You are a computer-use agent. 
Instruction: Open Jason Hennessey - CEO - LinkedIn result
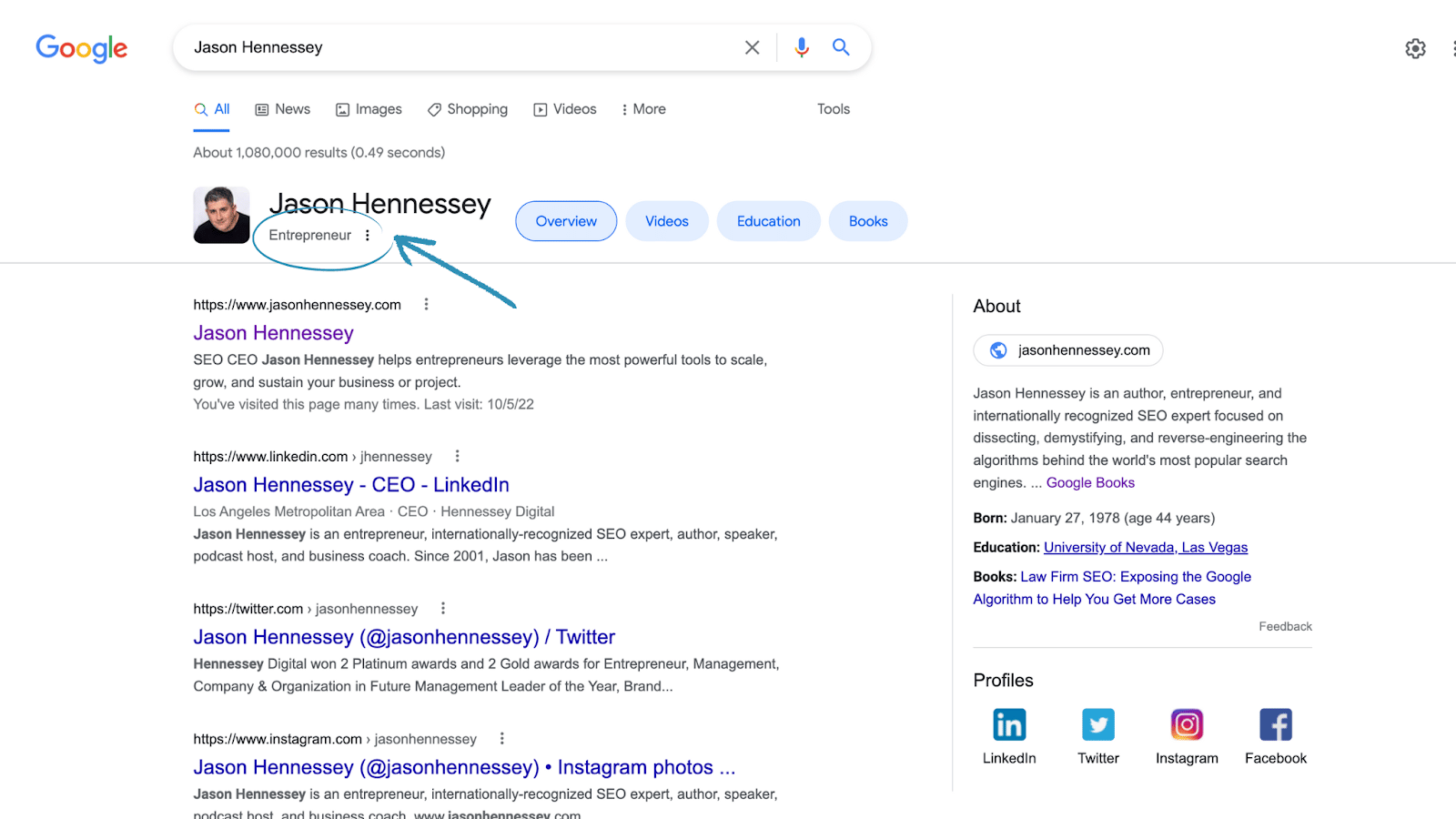(351, 485)
